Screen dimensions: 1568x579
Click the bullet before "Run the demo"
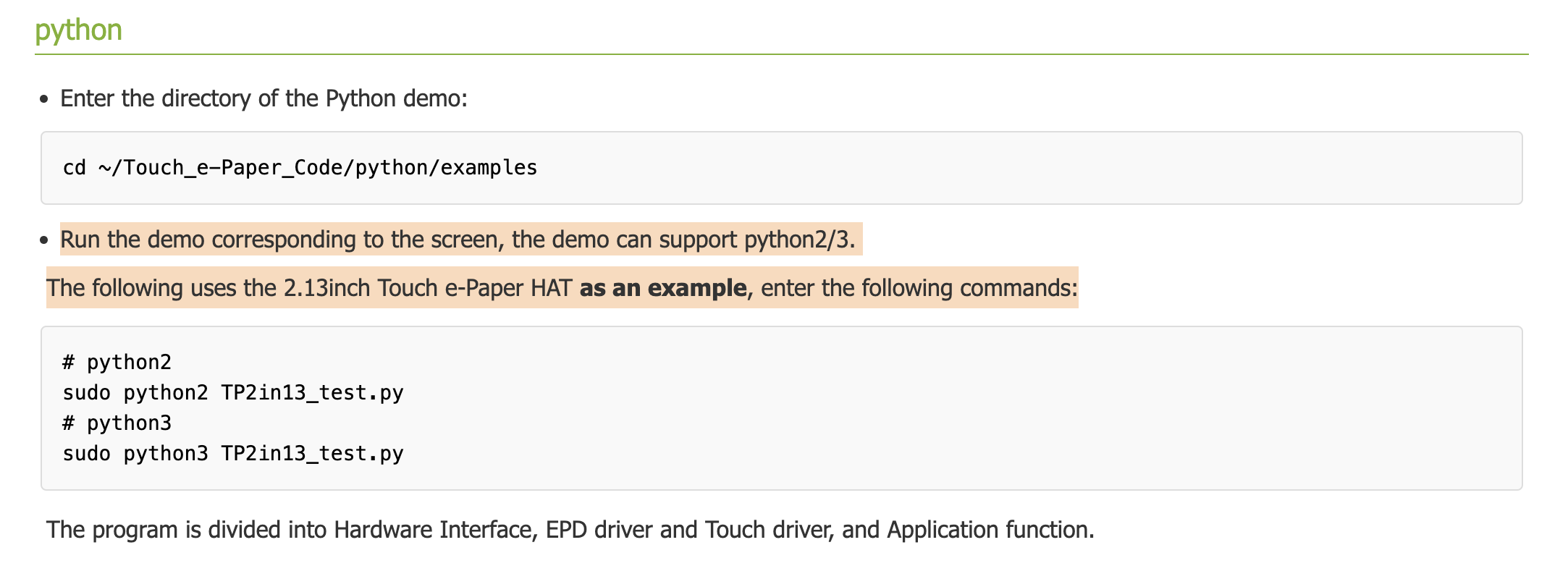tap(45, 240)
